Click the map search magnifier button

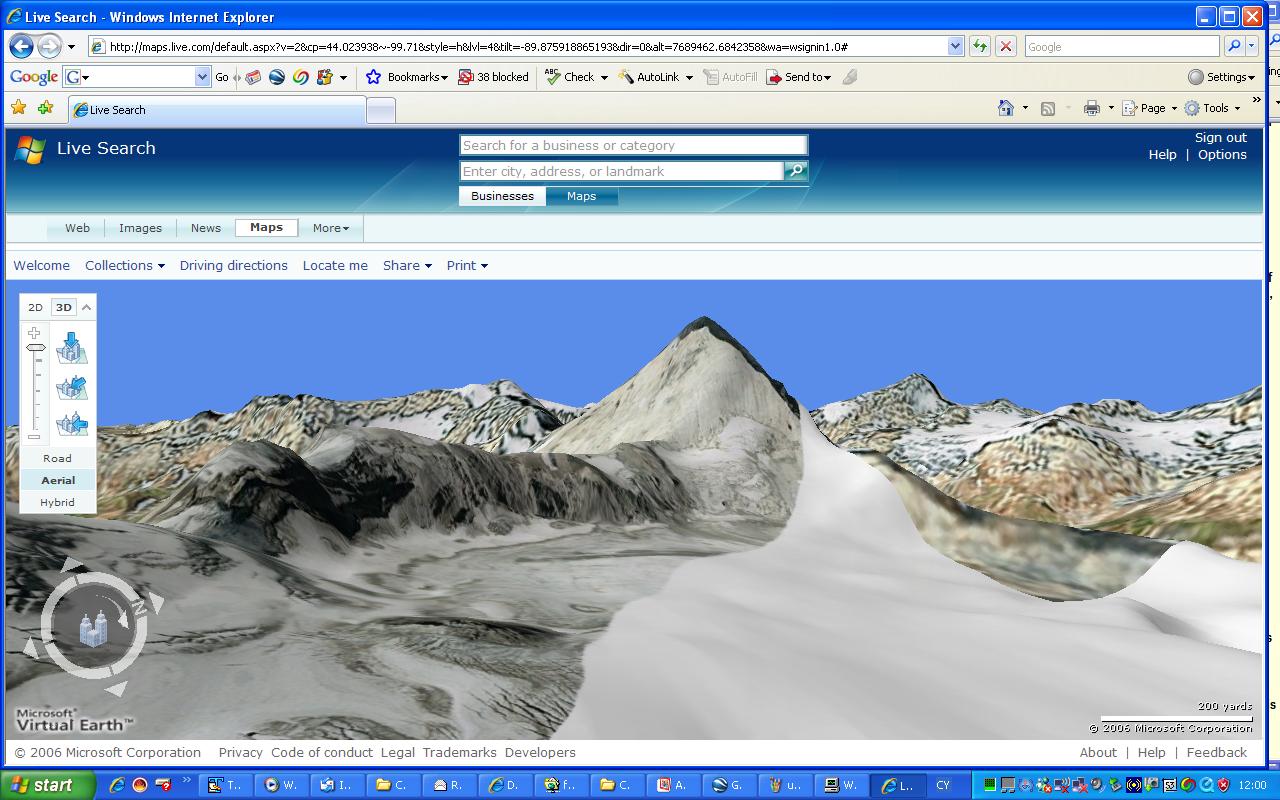[796, 171]
